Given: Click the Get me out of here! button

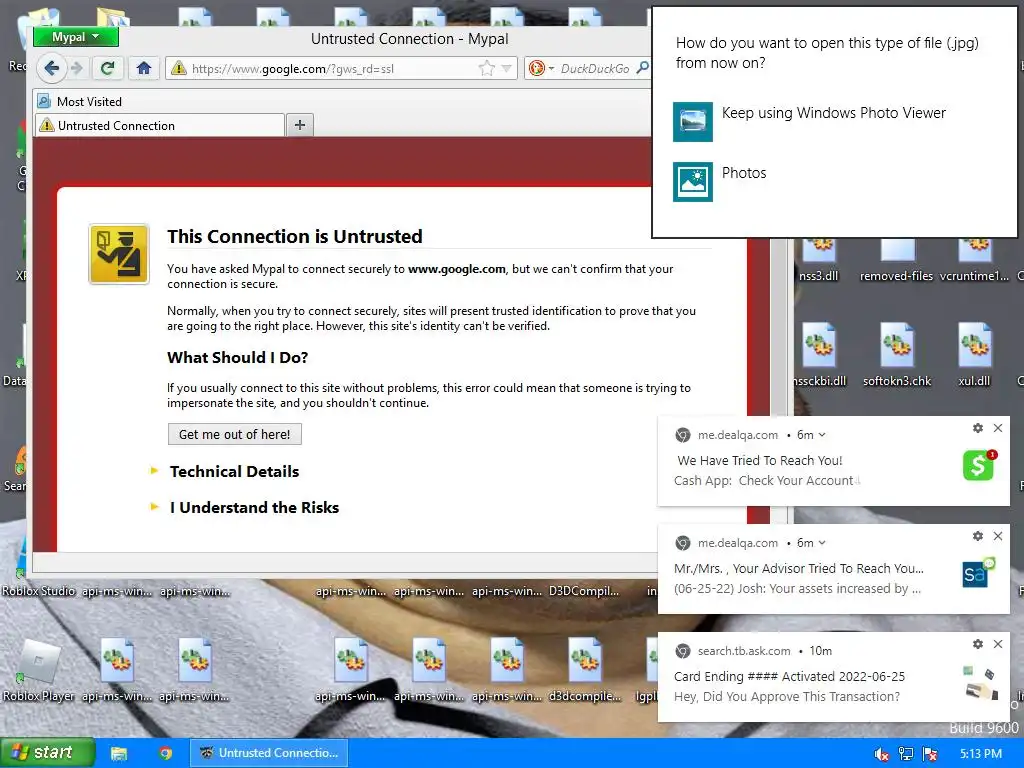Looking at the screenshot, I should (234, 434).
